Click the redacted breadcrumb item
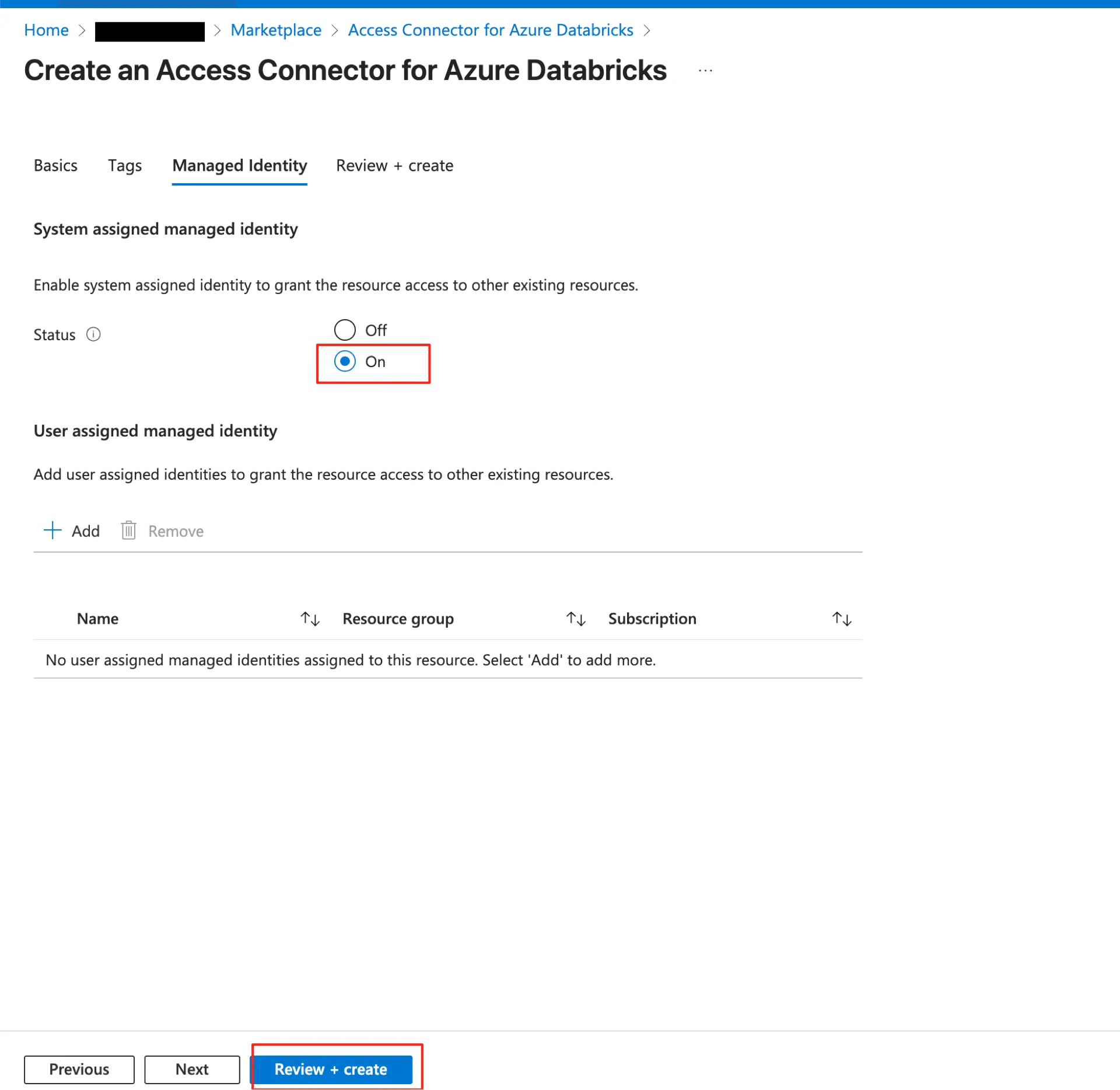This screenshot has width=1120, height=1090. pyautogui.click(x=150, y=31)
